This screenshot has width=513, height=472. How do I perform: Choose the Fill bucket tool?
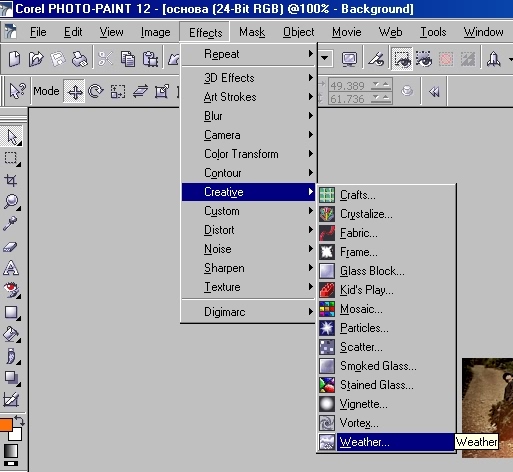(11, 334)
